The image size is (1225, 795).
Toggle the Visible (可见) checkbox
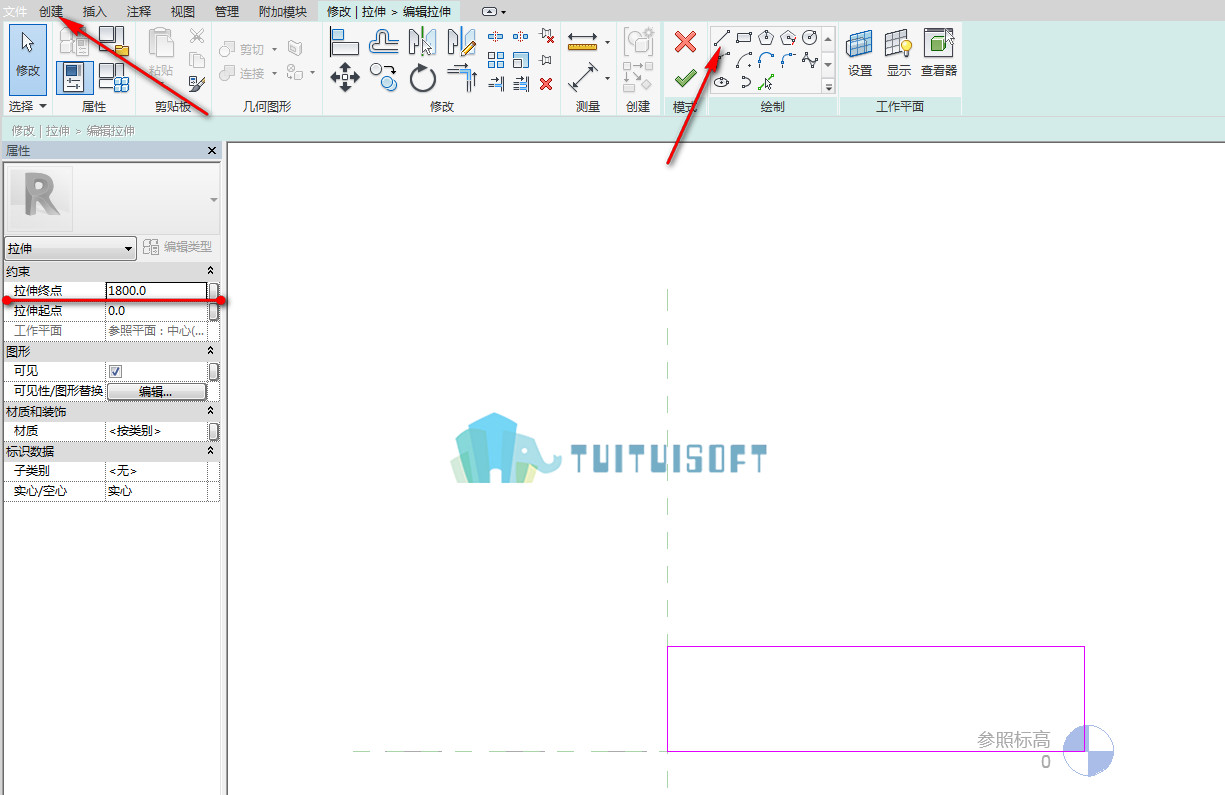pos(115,371)
